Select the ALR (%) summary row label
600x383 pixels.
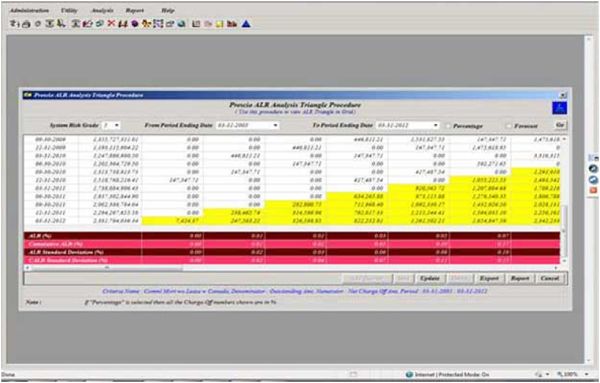pos(40,236)
